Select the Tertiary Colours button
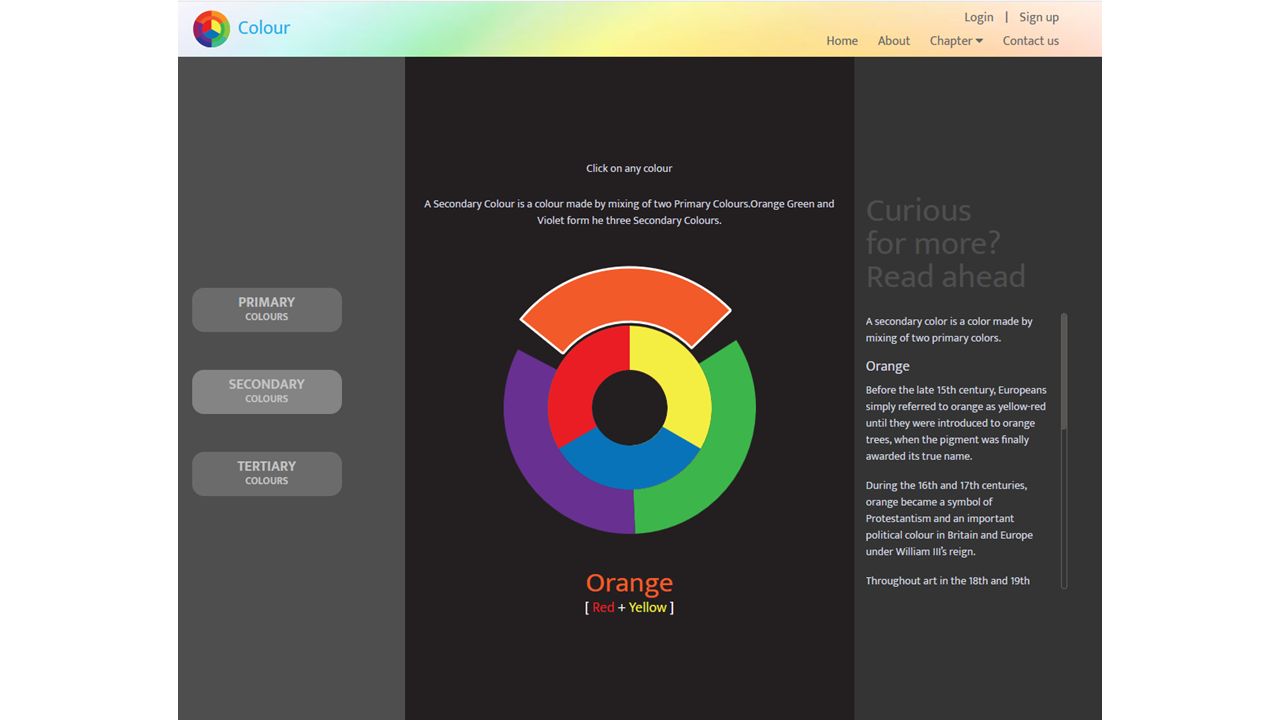The height and width of the screenshot is (720, 1280). (267, 473)
